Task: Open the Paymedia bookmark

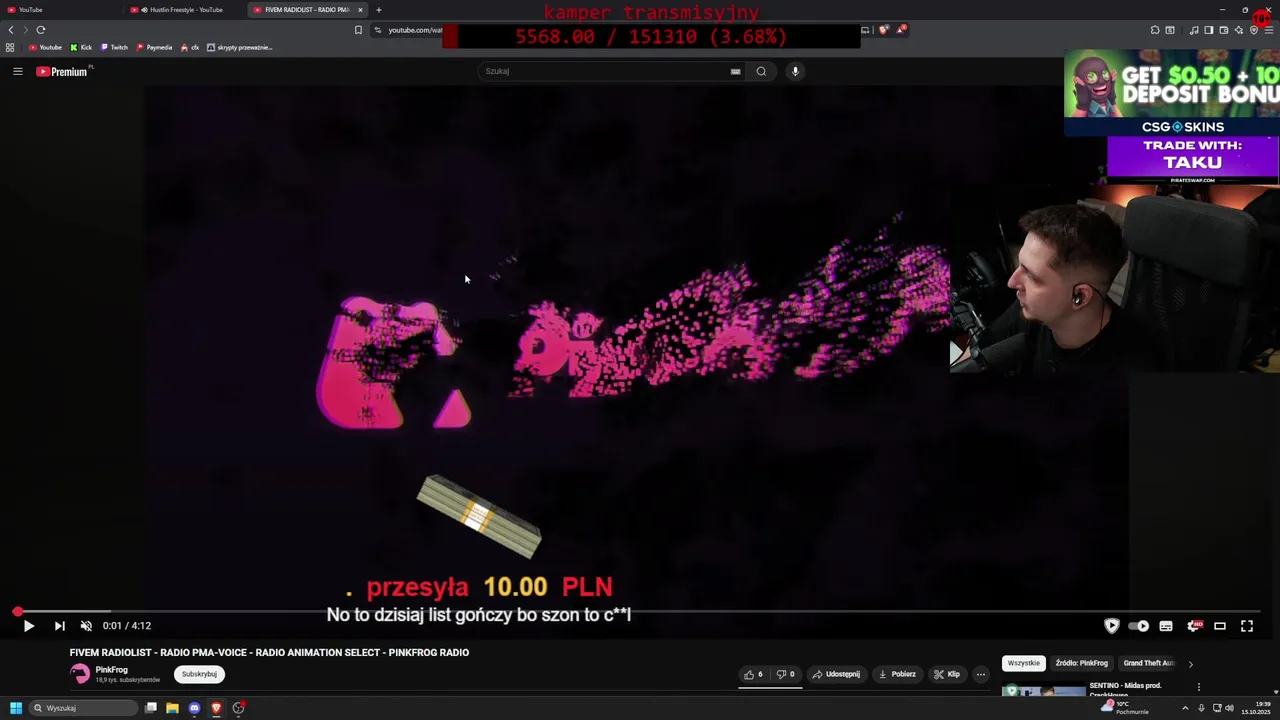Action: tap(154, 47)
